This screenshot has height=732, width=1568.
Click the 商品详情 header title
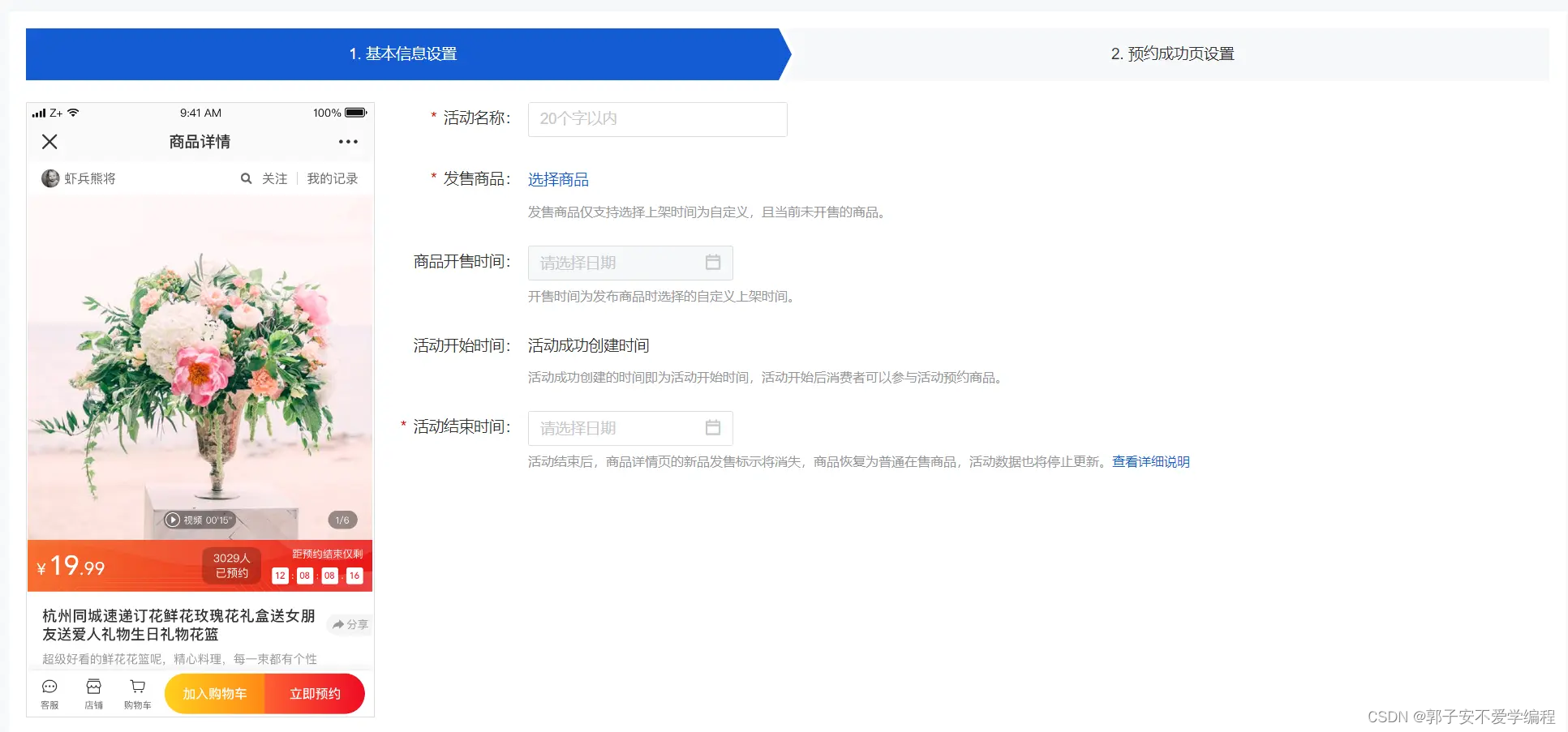click(200, 142)
